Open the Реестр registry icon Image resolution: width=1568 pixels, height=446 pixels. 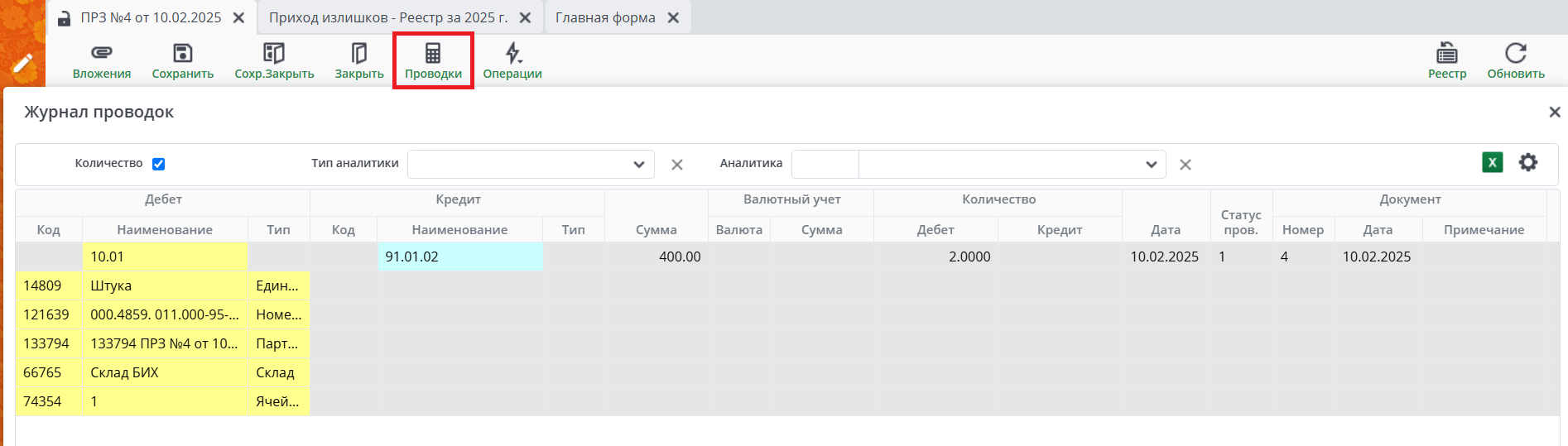1446,54
